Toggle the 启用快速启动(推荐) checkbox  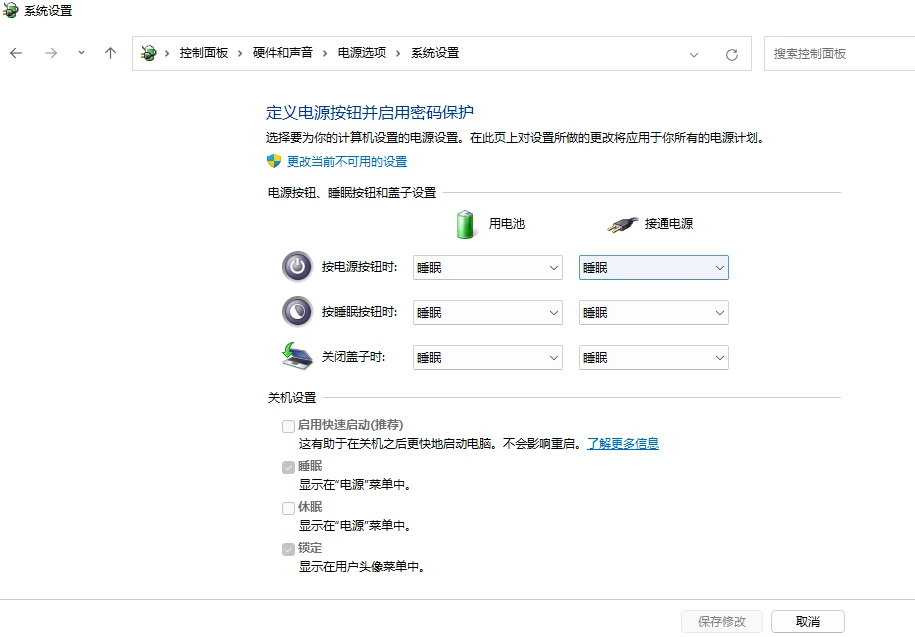288,426
